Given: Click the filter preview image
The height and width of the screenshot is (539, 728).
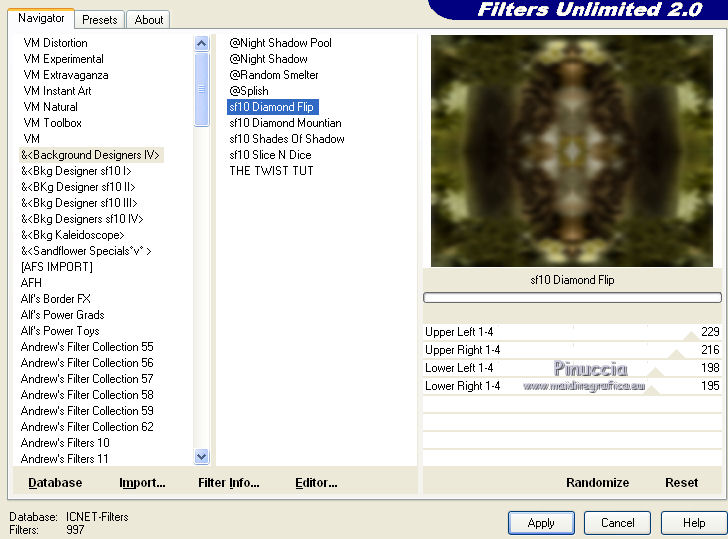Looking at the screenshot, I should tap(572, 151).
